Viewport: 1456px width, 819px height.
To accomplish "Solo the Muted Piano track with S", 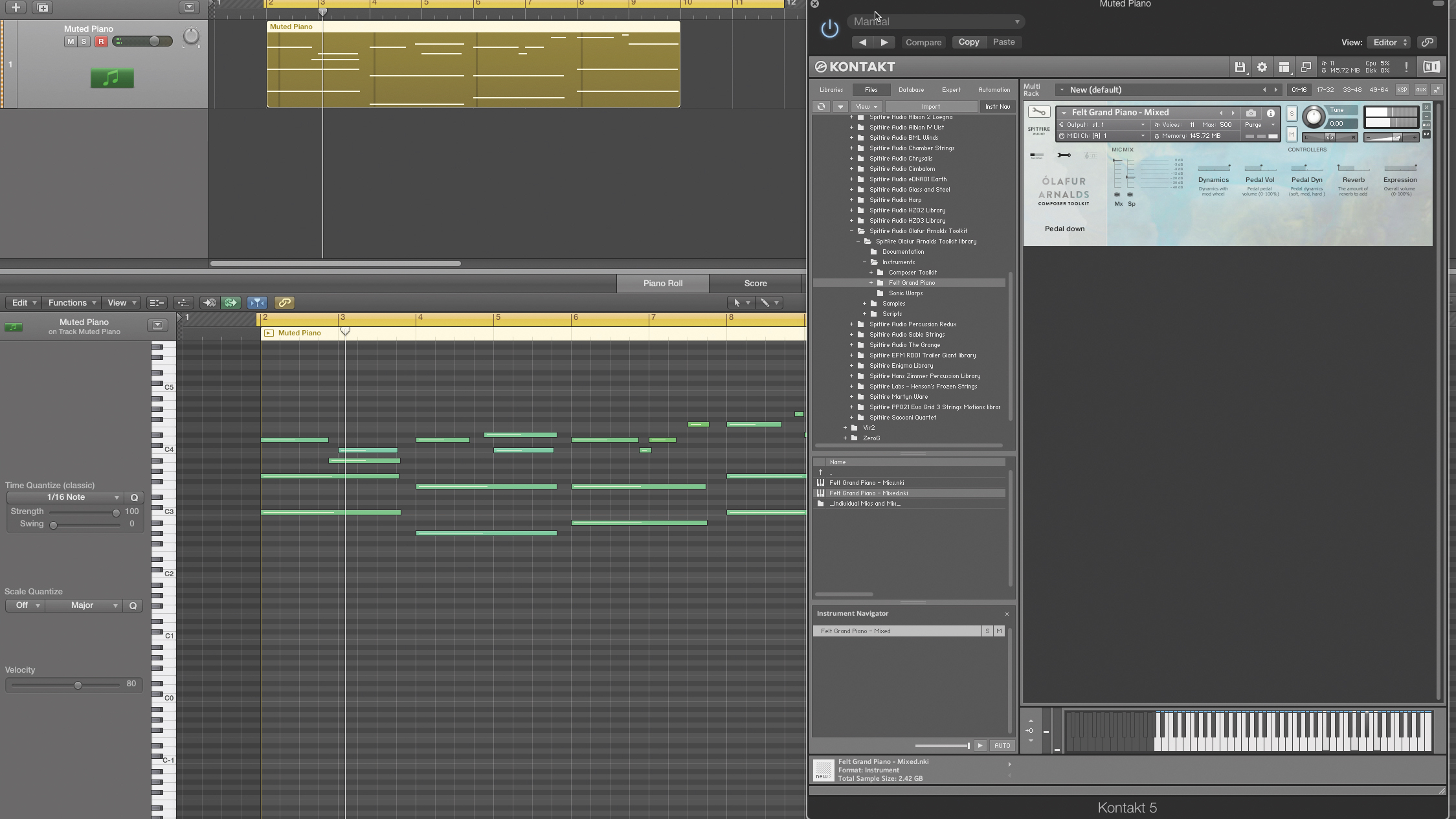I will click(84, 41).
